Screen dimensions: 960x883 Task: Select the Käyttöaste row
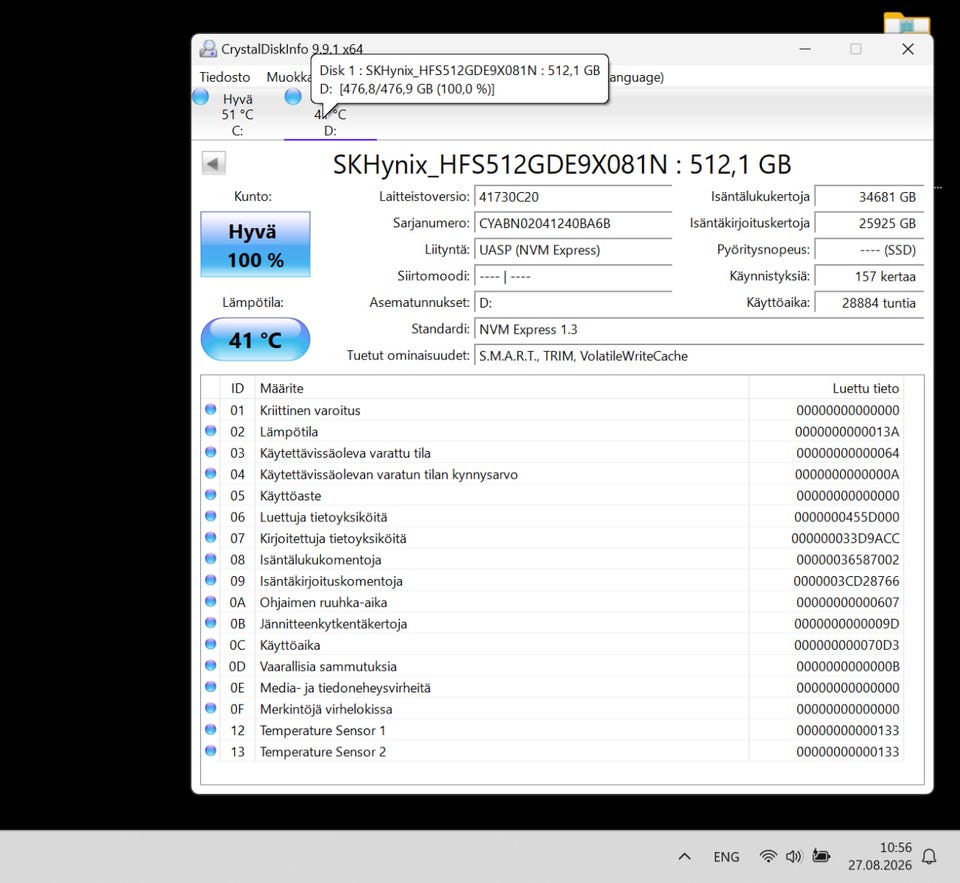(x=552, y=496)
